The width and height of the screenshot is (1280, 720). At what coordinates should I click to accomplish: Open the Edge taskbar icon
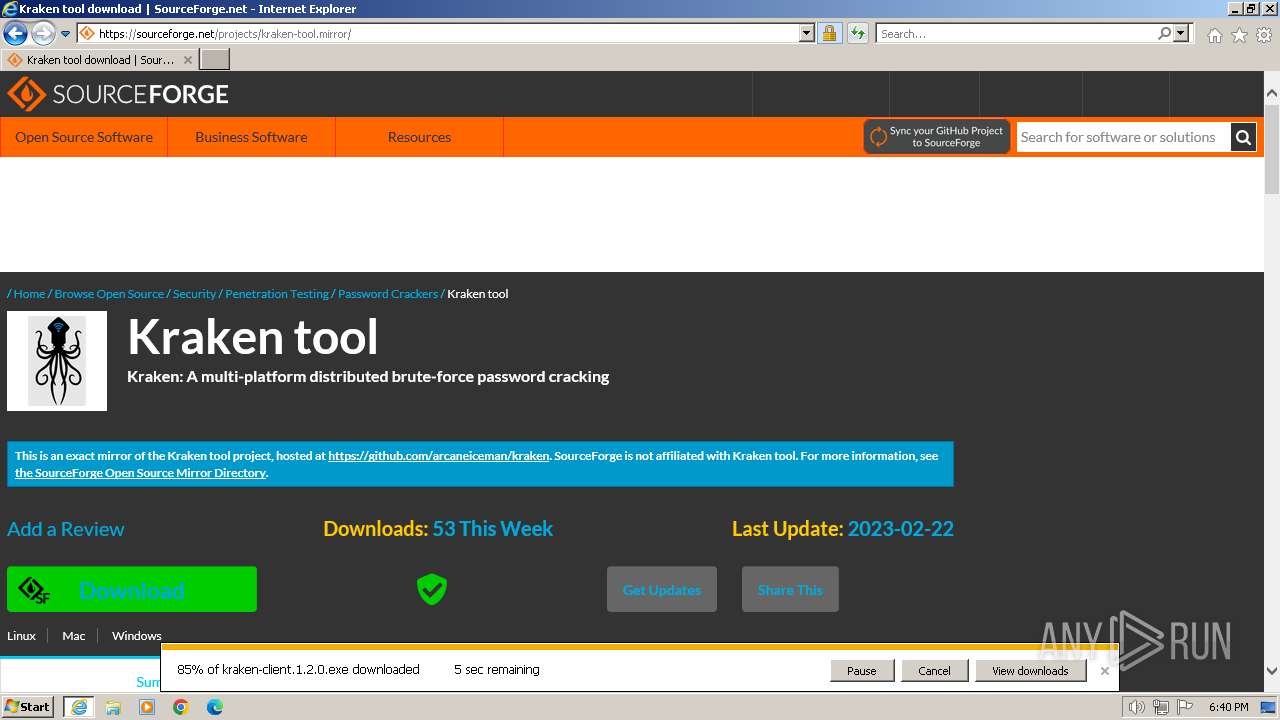point(215,707)
